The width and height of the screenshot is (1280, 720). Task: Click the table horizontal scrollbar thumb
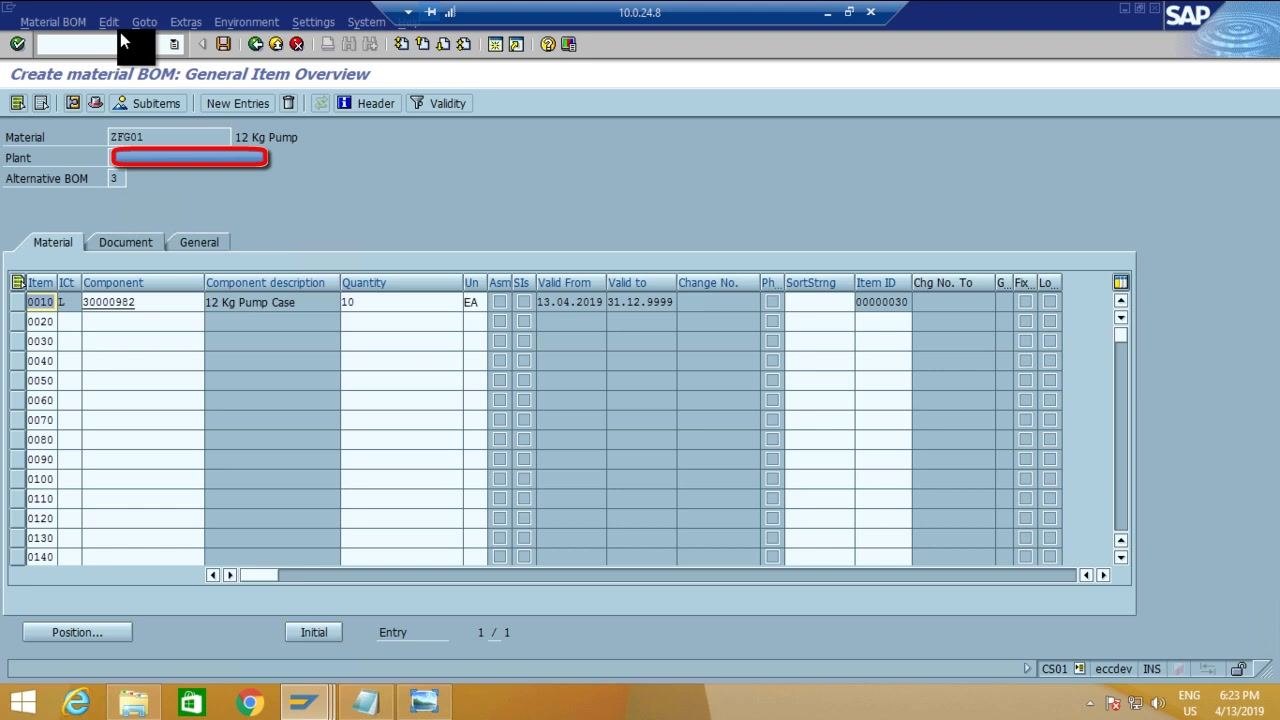point(259,575)
